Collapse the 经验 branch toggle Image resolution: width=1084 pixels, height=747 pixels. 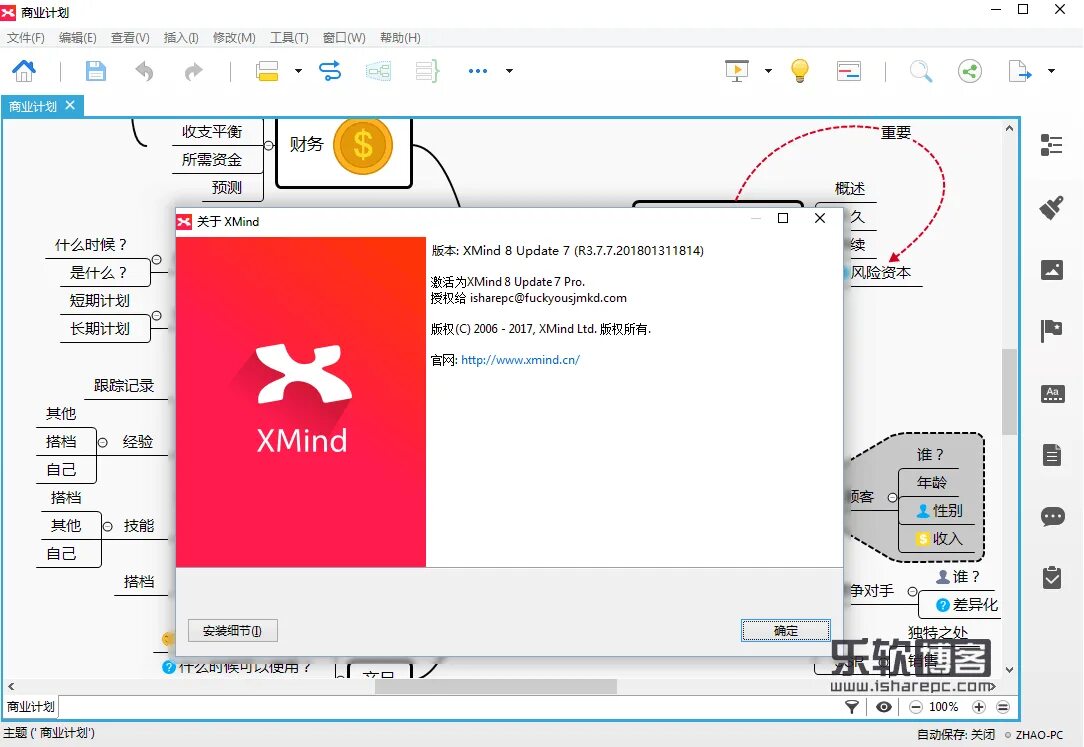(103, 442)
